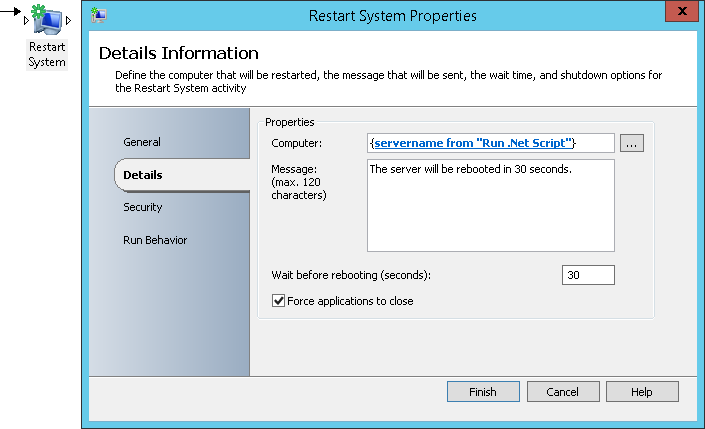
Task: Click the Computer input field
Action: click(x=491, y=143)
